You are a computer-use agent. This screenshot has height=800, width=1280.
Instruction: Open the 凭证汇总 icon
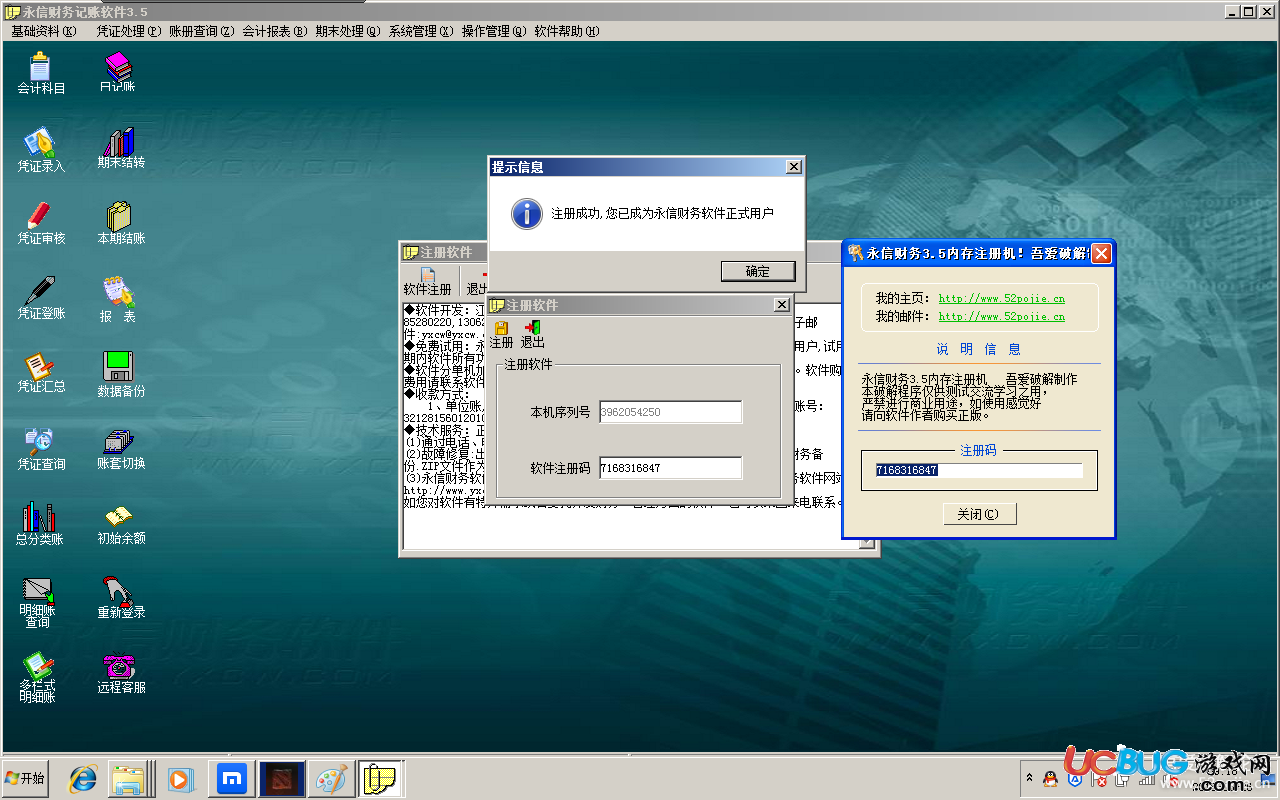click(x=40, y=373)
